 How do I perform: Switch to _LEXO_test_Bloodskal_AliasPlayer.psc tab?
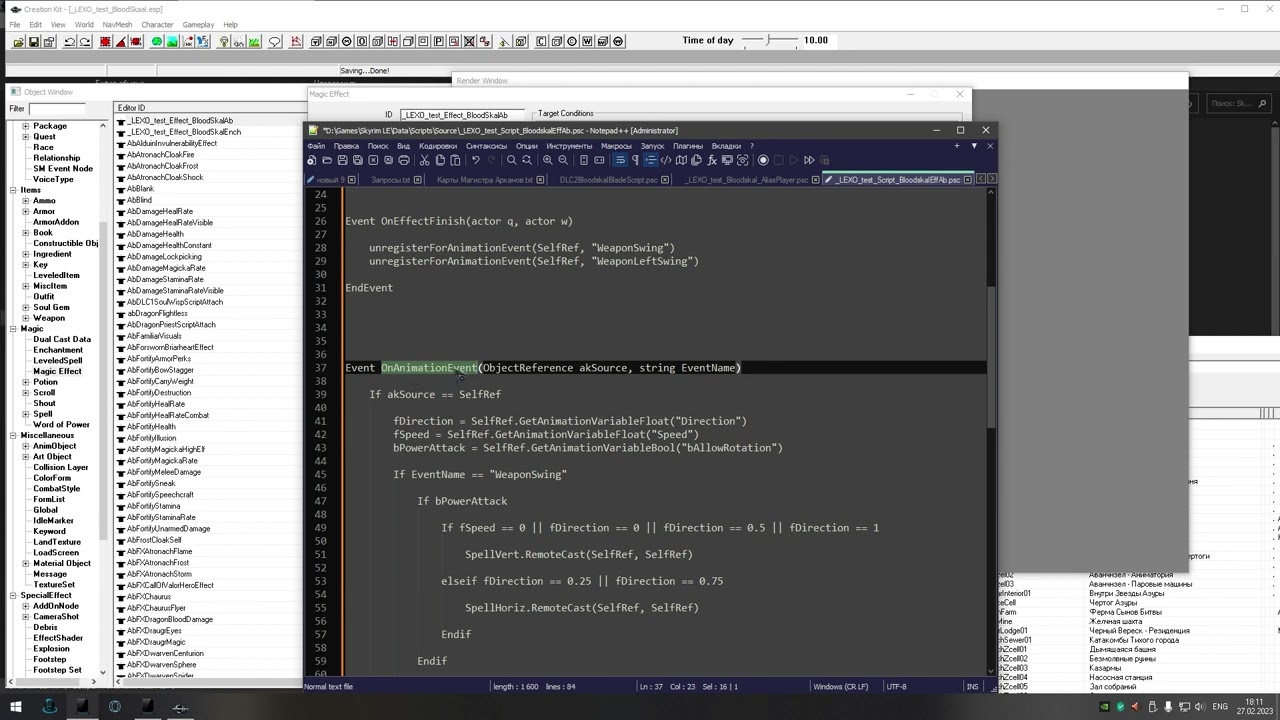click(750, 180)
